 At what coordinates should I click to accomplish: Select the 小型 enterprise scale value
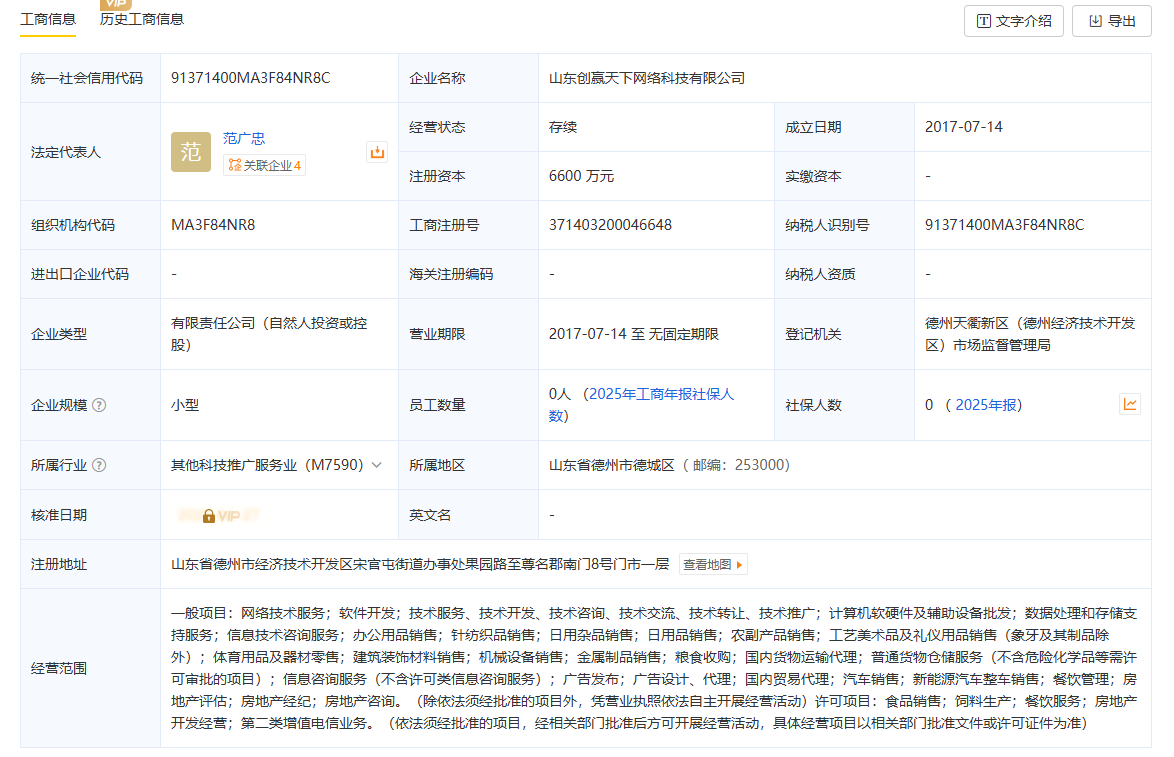click(x=185, y=405)
